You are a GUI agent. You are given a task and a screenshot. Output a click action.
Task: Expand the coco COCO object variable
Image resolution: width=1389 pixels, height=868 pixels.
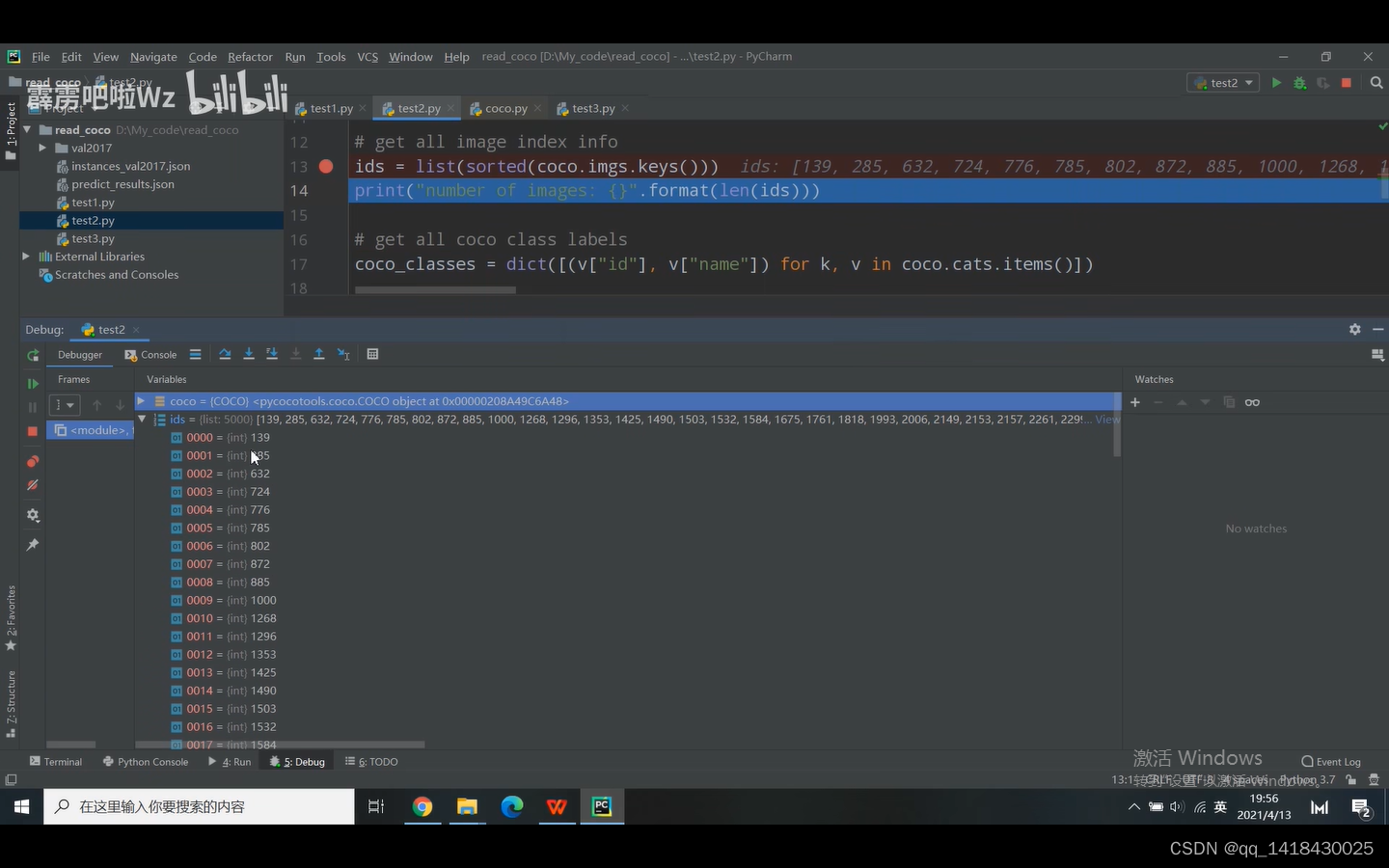pos(139,400)
